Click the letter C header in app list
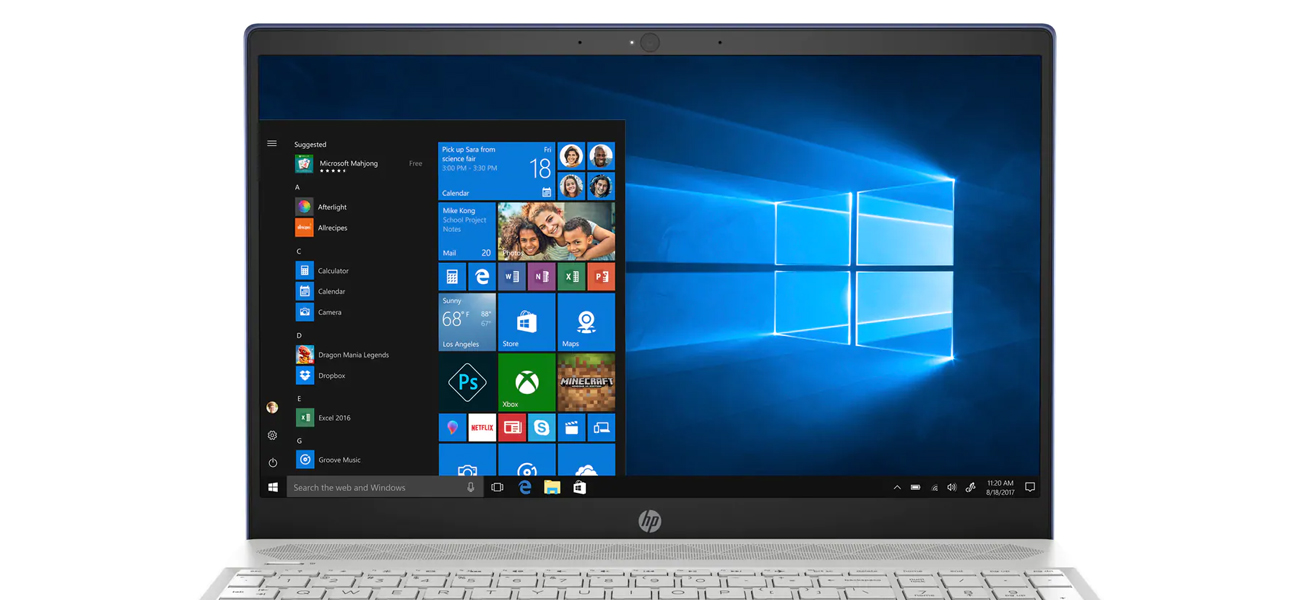The height and width of the screenshot is (600, 1300). [298, 251]
